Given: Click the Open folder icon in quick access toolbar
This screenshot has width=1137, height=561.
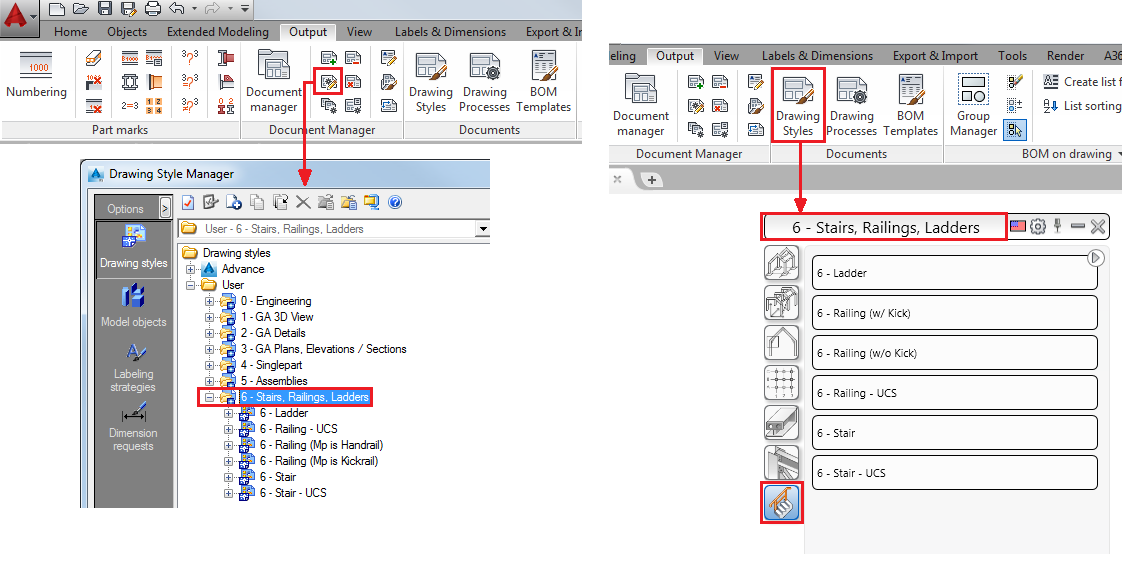Looking at the screenshot, I should (81, 9).
